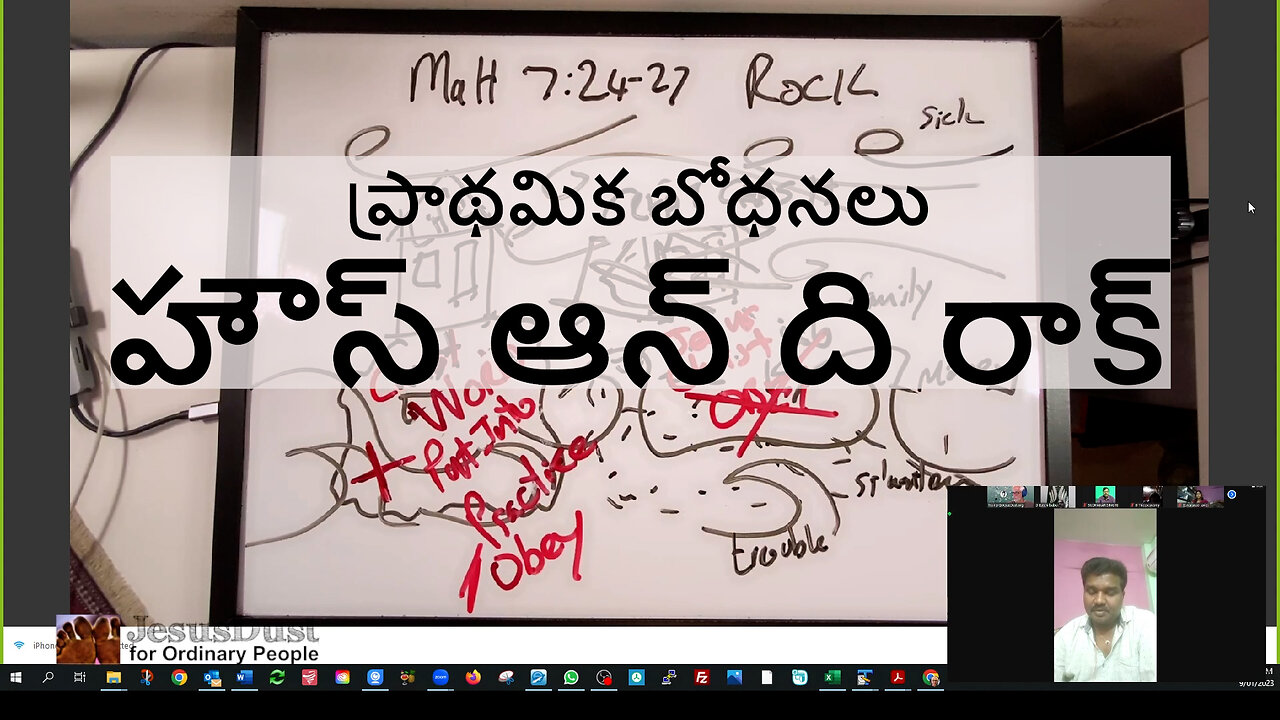Switch to Microsoft Word on the taskbar
Viewport: 1280px width, 720px height.
point(244,677)
